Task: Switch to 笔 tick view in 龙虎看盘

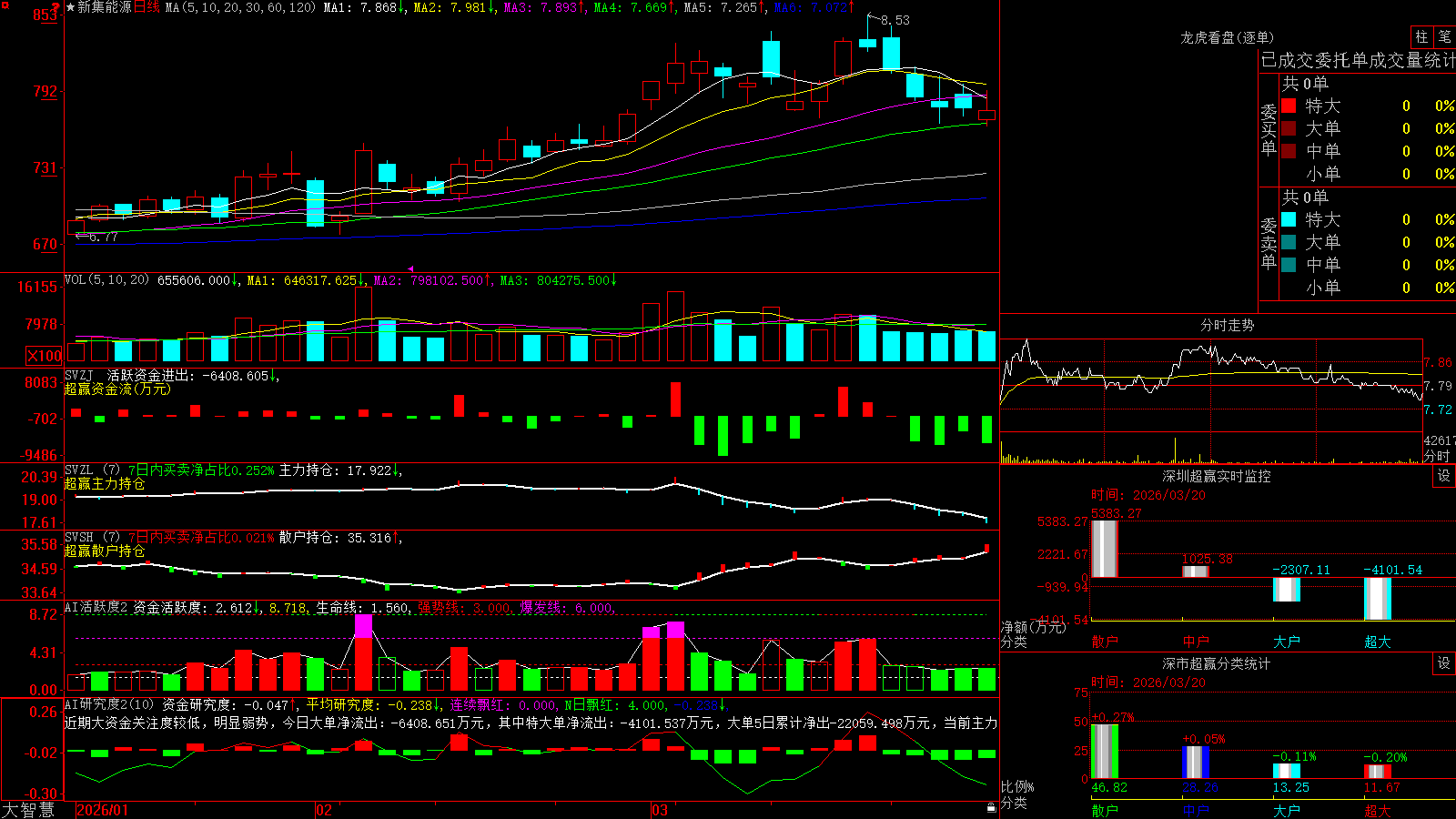Action: click(x=1445, y=36)
